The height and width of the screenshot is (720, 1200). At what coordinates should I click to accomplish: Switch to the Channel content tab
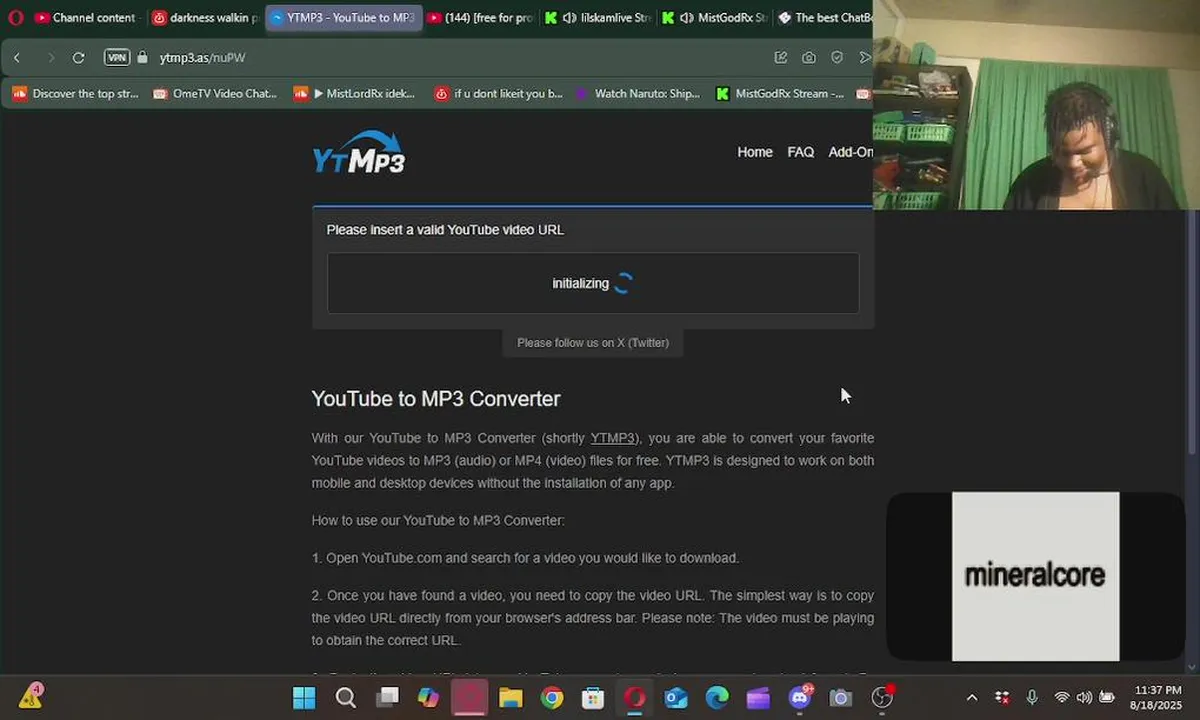[85, 18]
